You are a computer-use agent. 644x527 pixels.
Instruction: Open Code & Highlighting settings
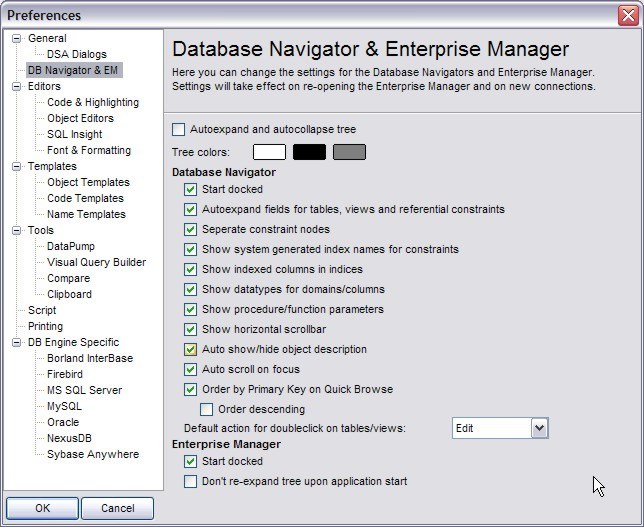(x=93, y=102)
